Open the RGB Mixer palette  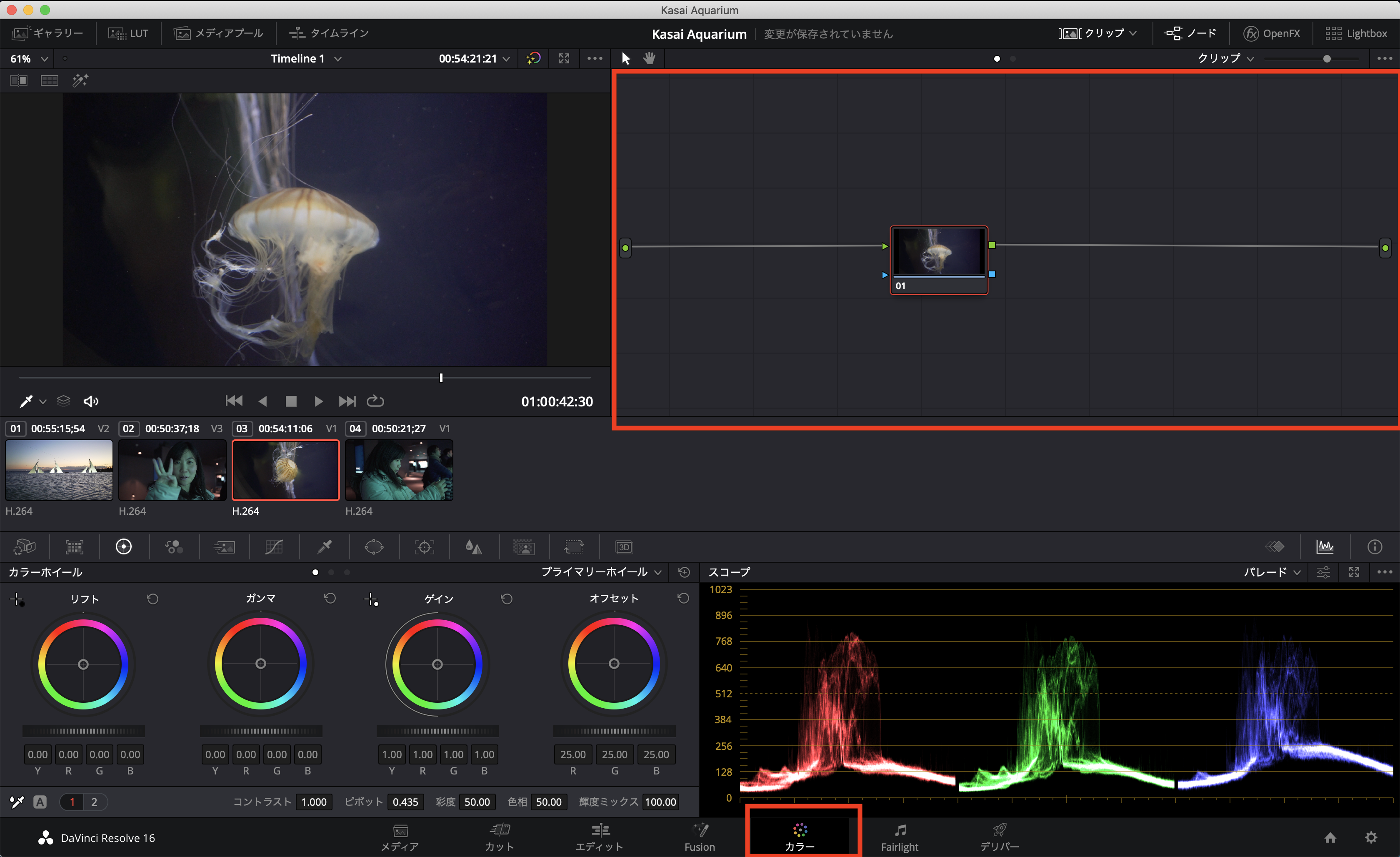(x=174, y=547)
